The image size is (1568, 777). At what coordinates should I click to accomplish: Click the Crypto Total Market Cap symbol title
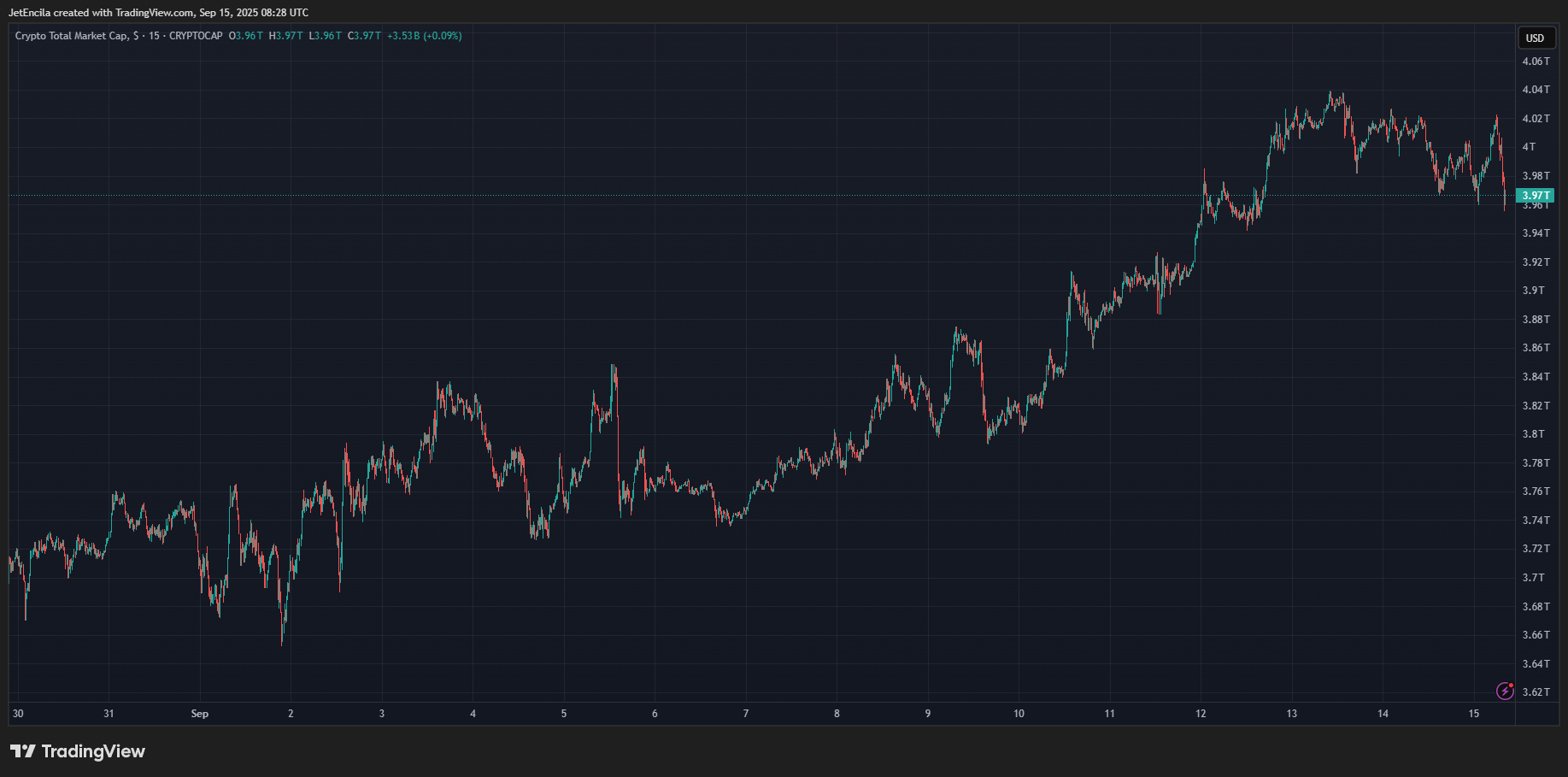point(72,36)
